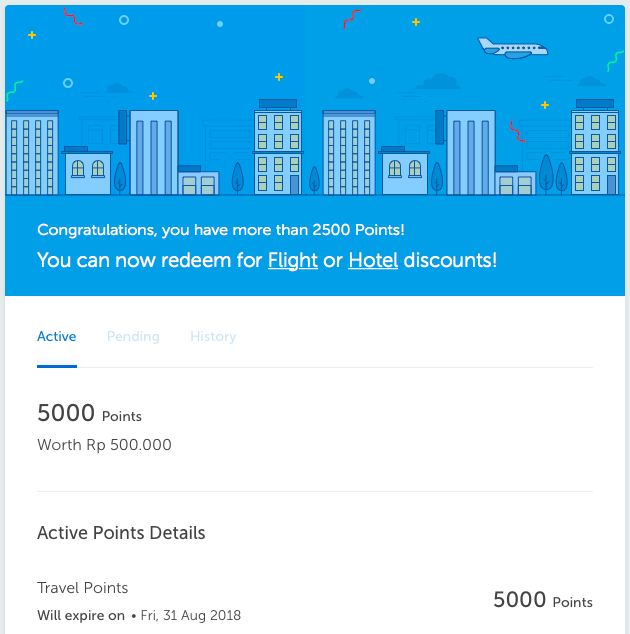The height and width of the screenshot is (634, 630).
Task: Click the red squiggle confetti at top center
Action: point(351,18)
